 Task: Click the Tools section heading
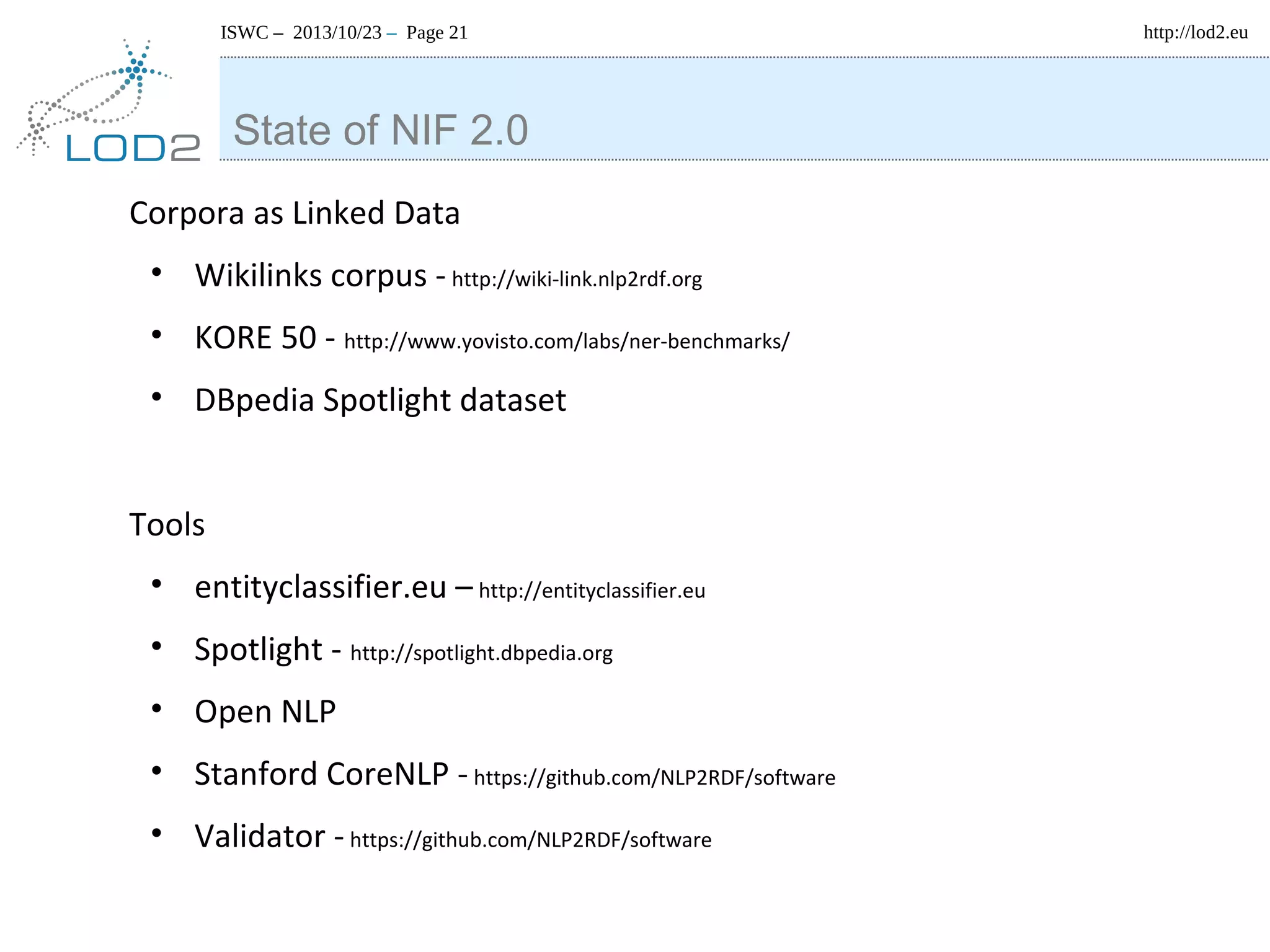click(x=167, y=525)
